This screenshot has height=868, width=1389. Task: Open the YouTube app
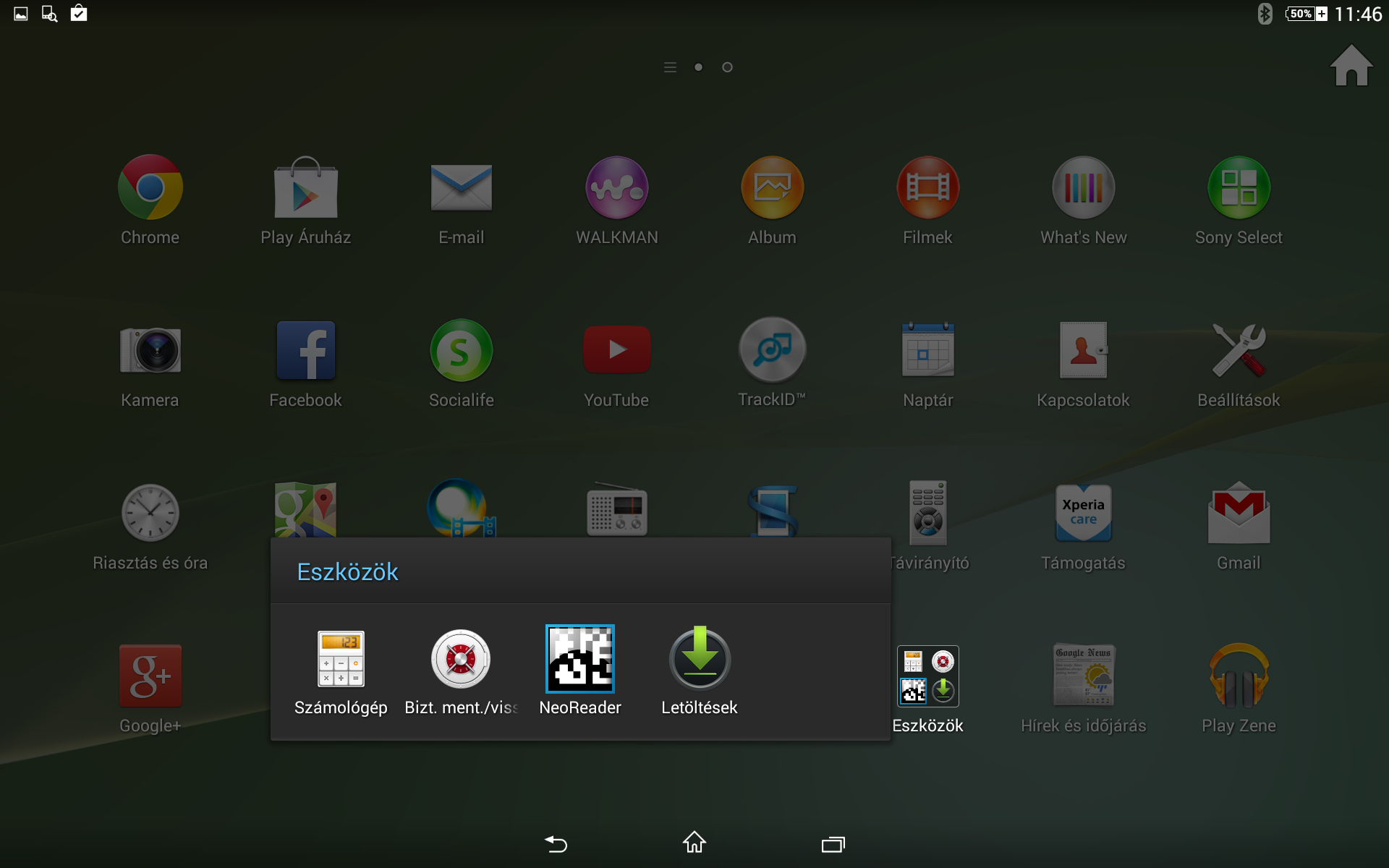pos(616,350)
